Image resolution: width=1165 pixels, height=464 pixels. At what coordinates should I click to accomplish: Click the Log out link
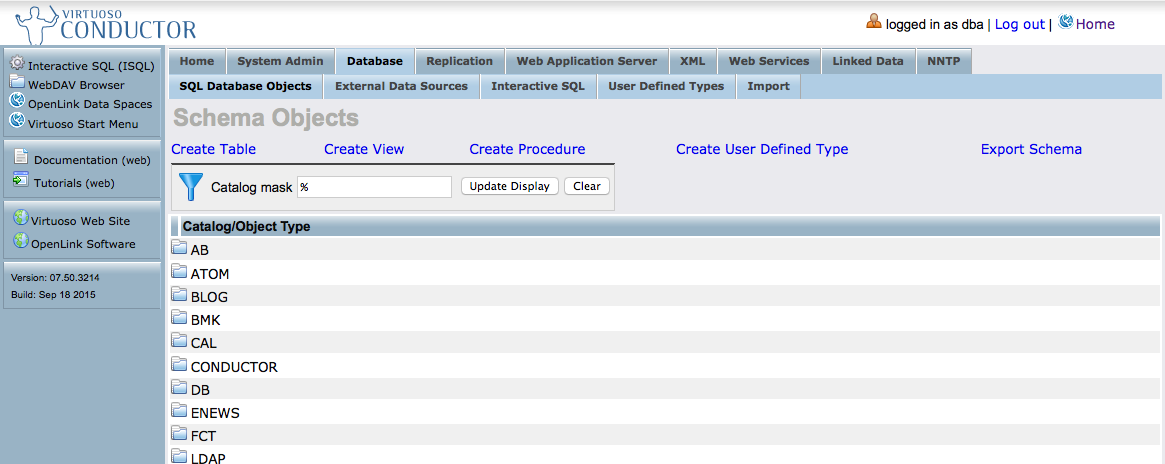1019,24
